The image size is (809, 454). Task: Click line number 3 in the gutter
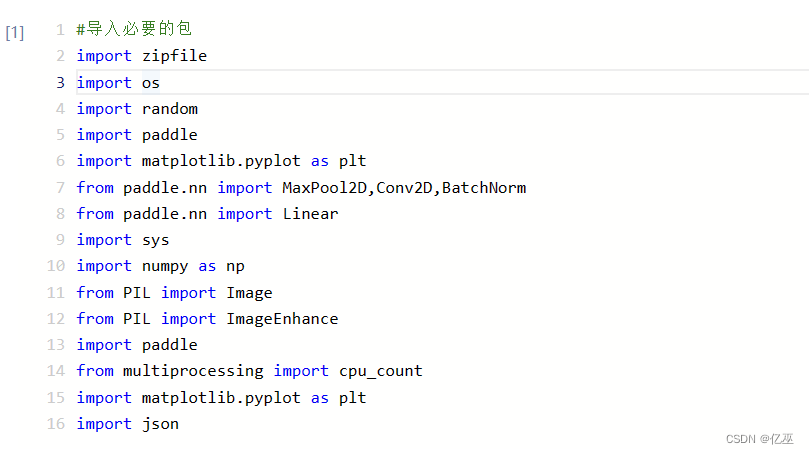click(x=61, y=83)
